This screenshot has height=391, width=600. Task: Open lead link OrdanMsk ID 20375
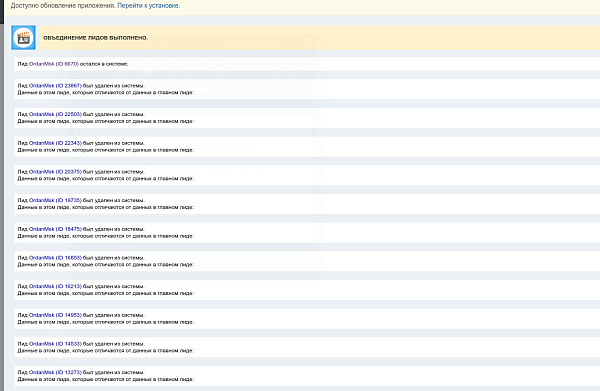coord(55,172)
